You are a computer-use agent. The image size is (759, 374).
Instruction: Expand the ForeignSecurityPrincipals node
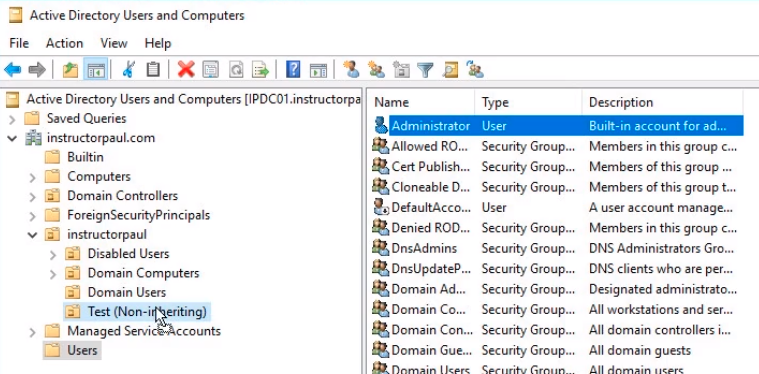tap(32, 216)
